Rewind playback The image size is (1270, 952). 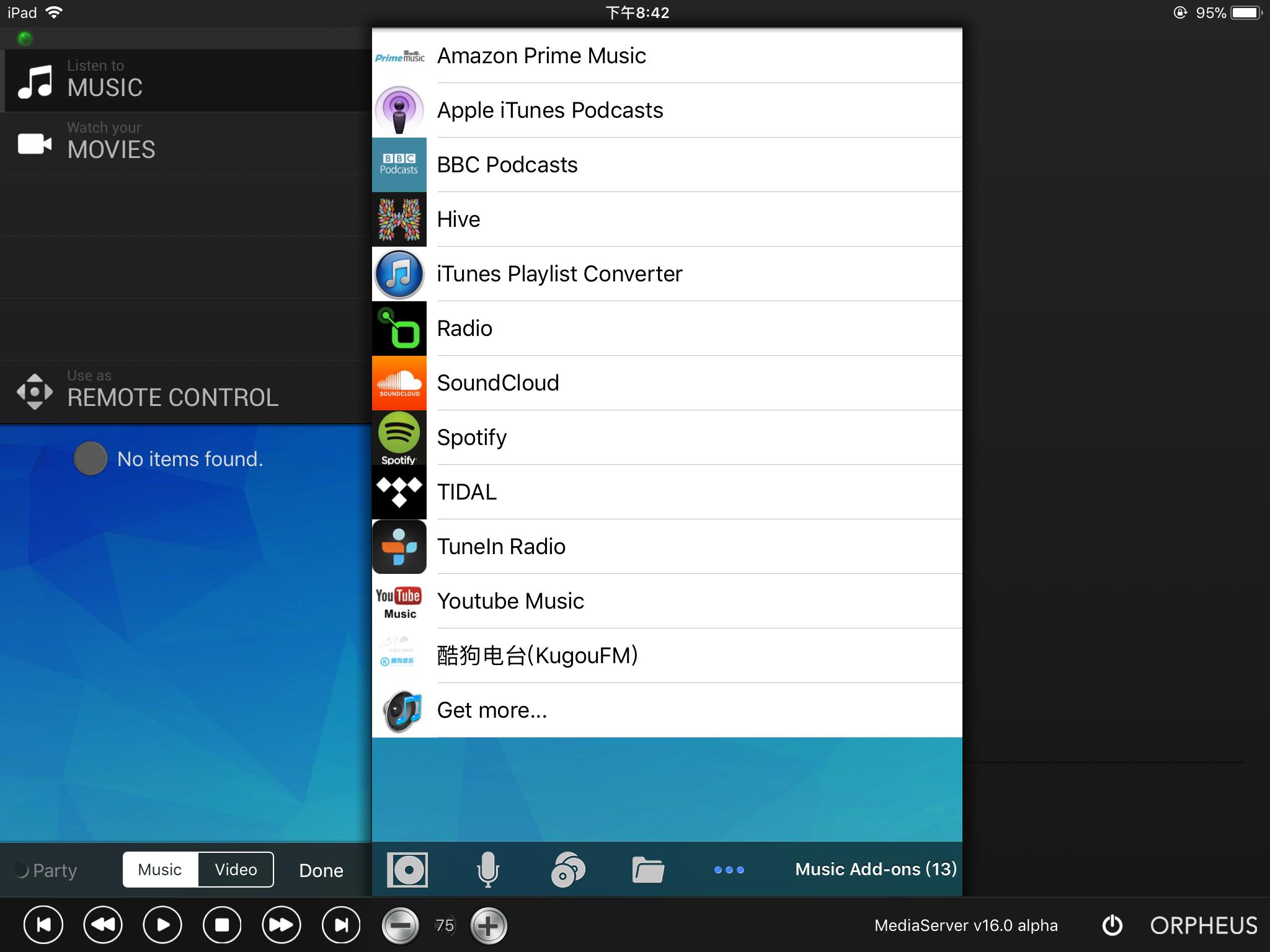103,925
